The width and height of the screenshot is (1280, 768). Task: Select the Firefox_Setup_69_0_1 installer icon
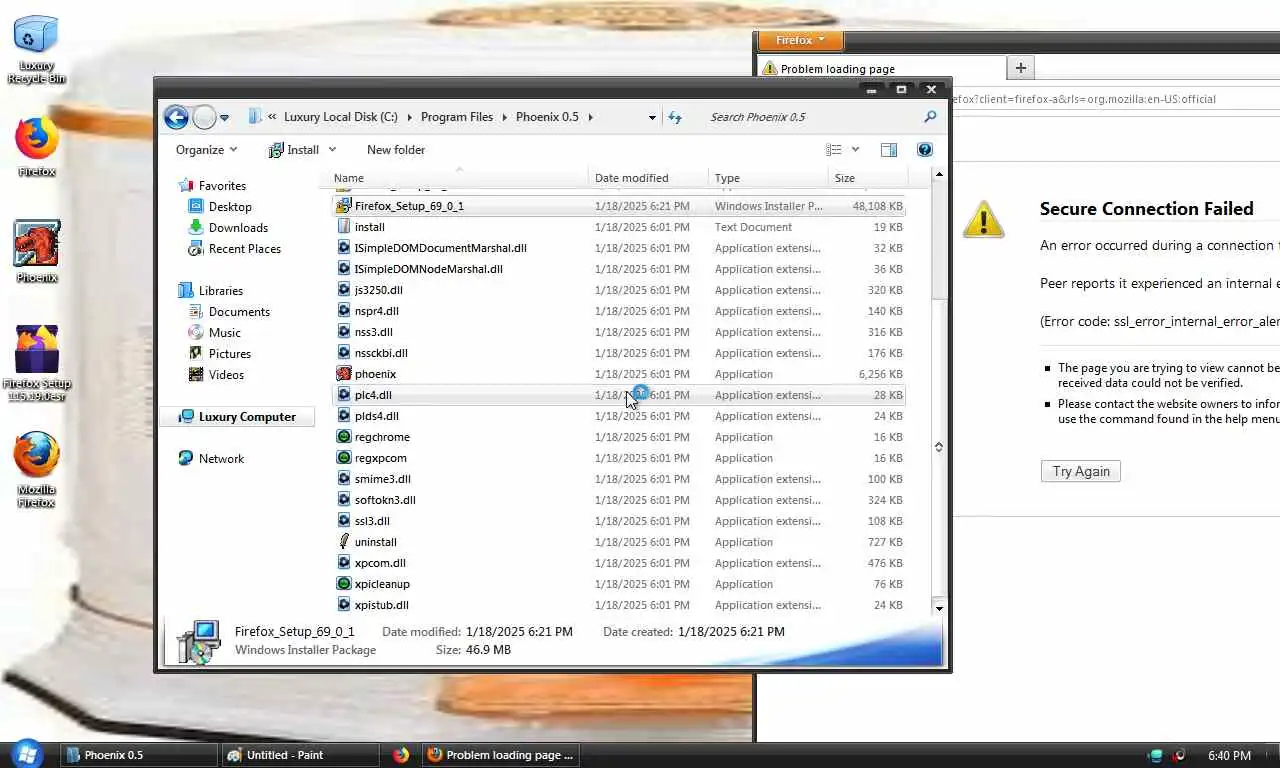pos(344,206)
